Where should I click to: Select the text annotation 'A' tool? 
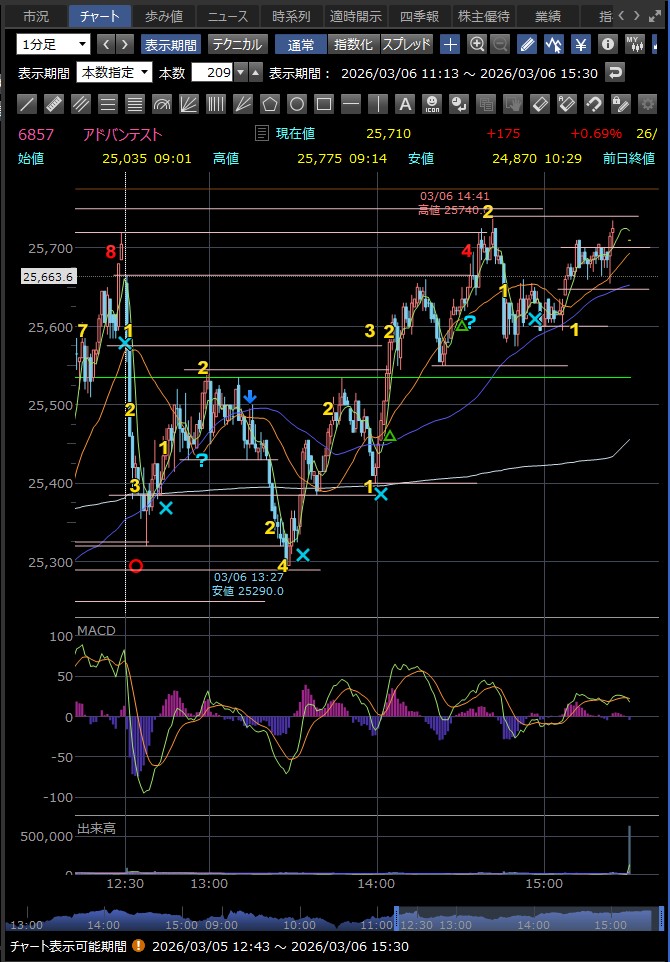(x=404, y=103)
